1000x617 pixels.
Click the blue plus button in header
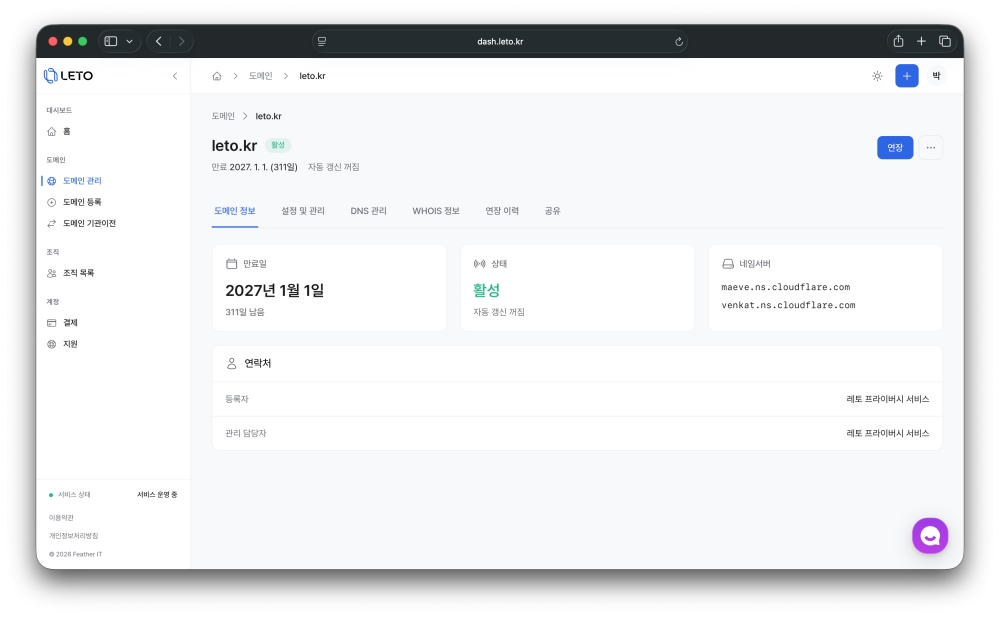906,76
